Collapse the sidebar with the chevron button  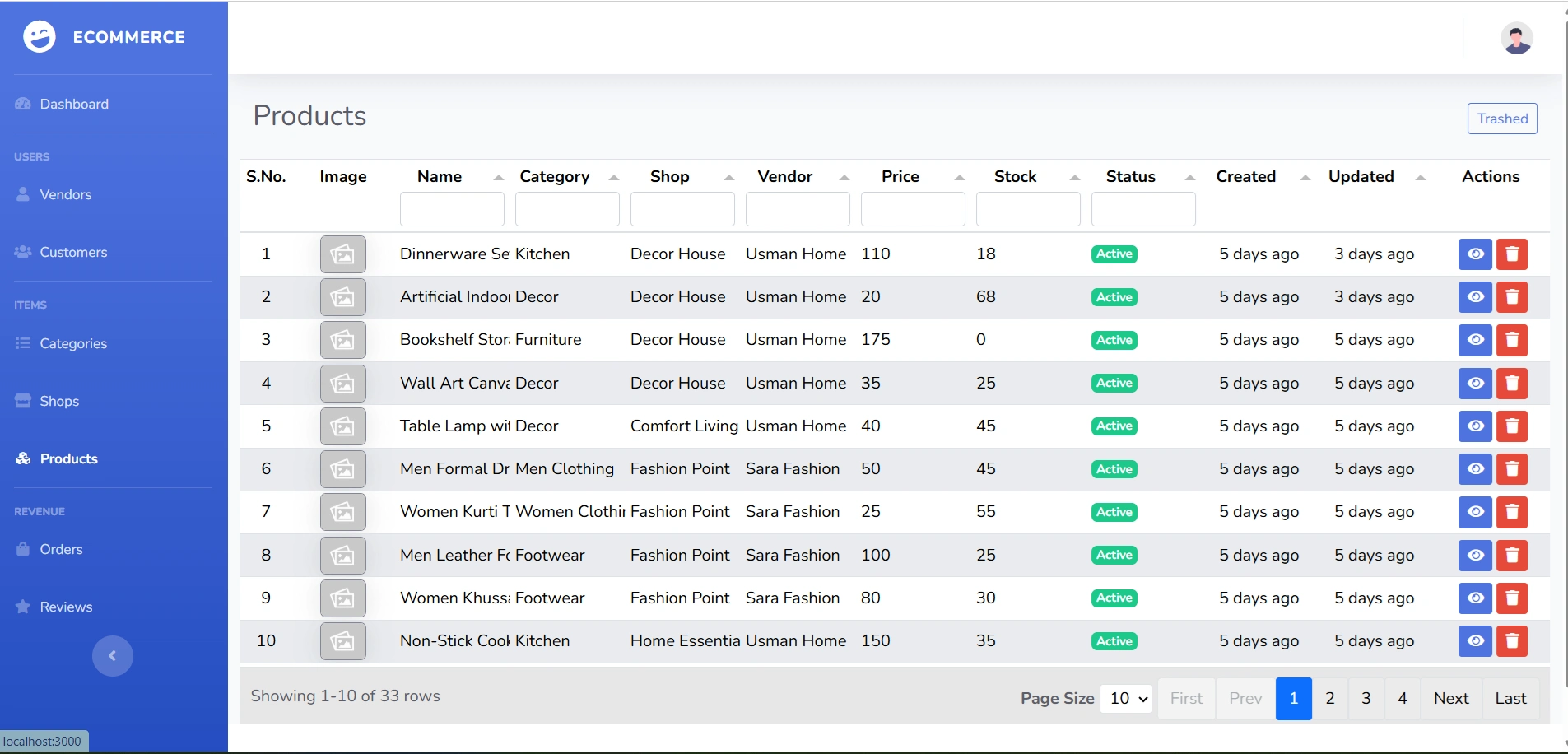pyautogui.click(x=113, y=656)
